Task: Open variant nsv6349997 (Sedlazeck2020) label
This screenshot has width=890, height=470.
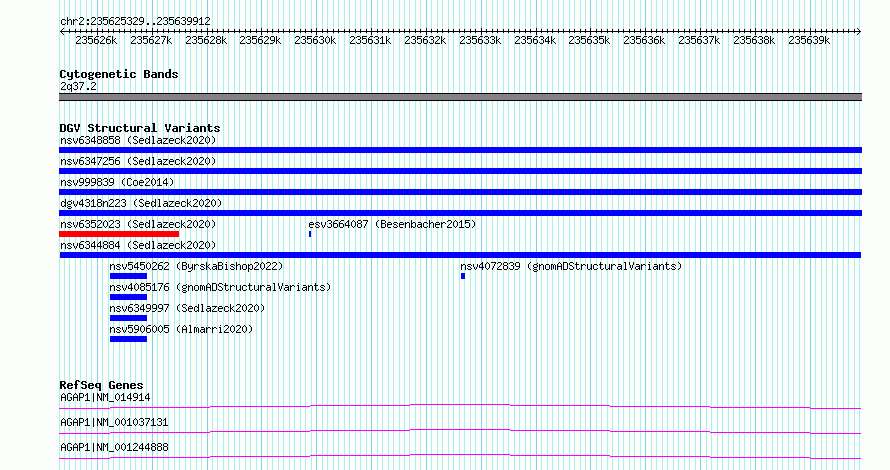Action: tap(187, 308)
